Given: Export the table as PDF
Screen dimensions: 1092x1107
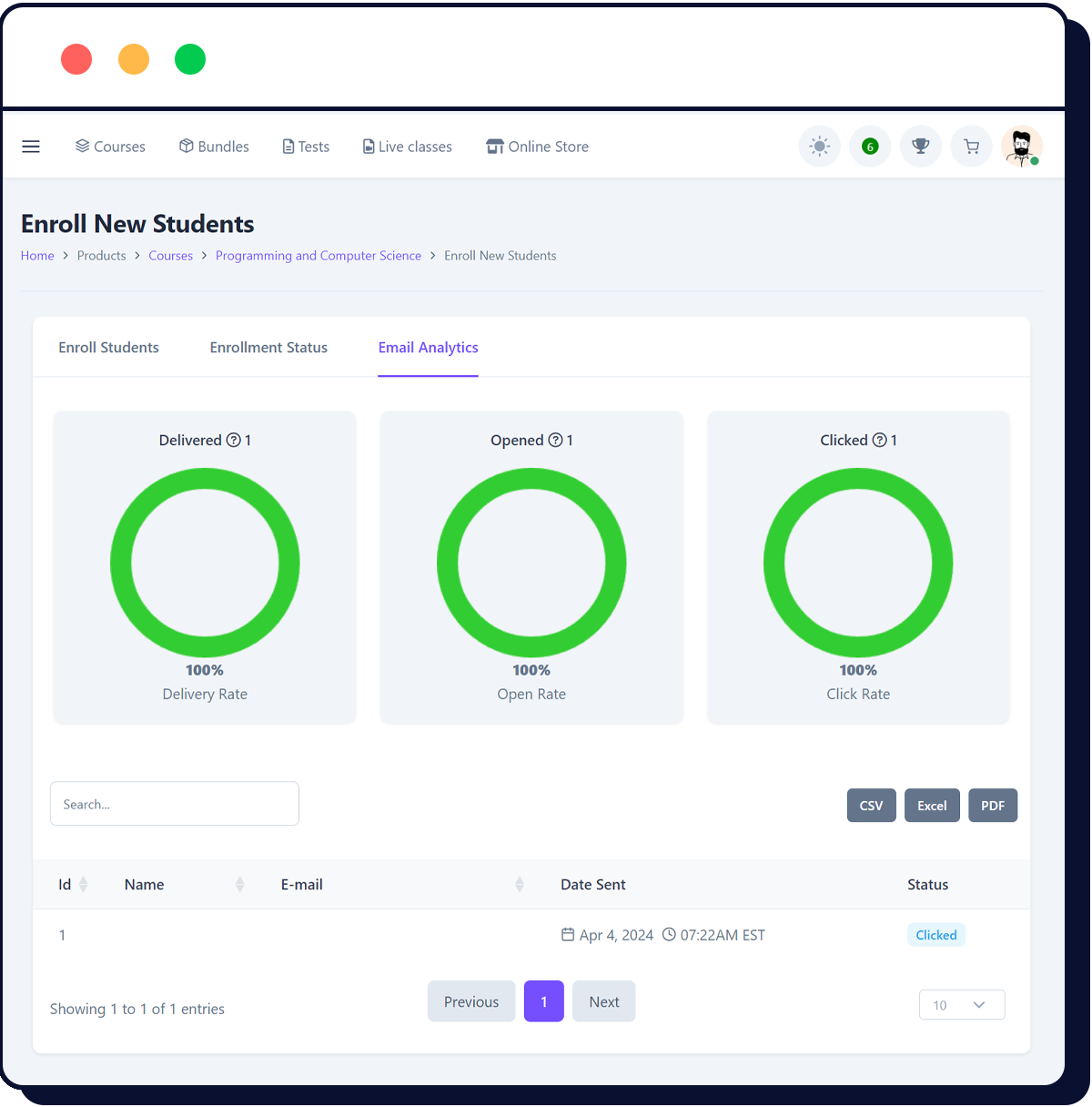Looking at the screenshot, I should click(x=992, y=806).
